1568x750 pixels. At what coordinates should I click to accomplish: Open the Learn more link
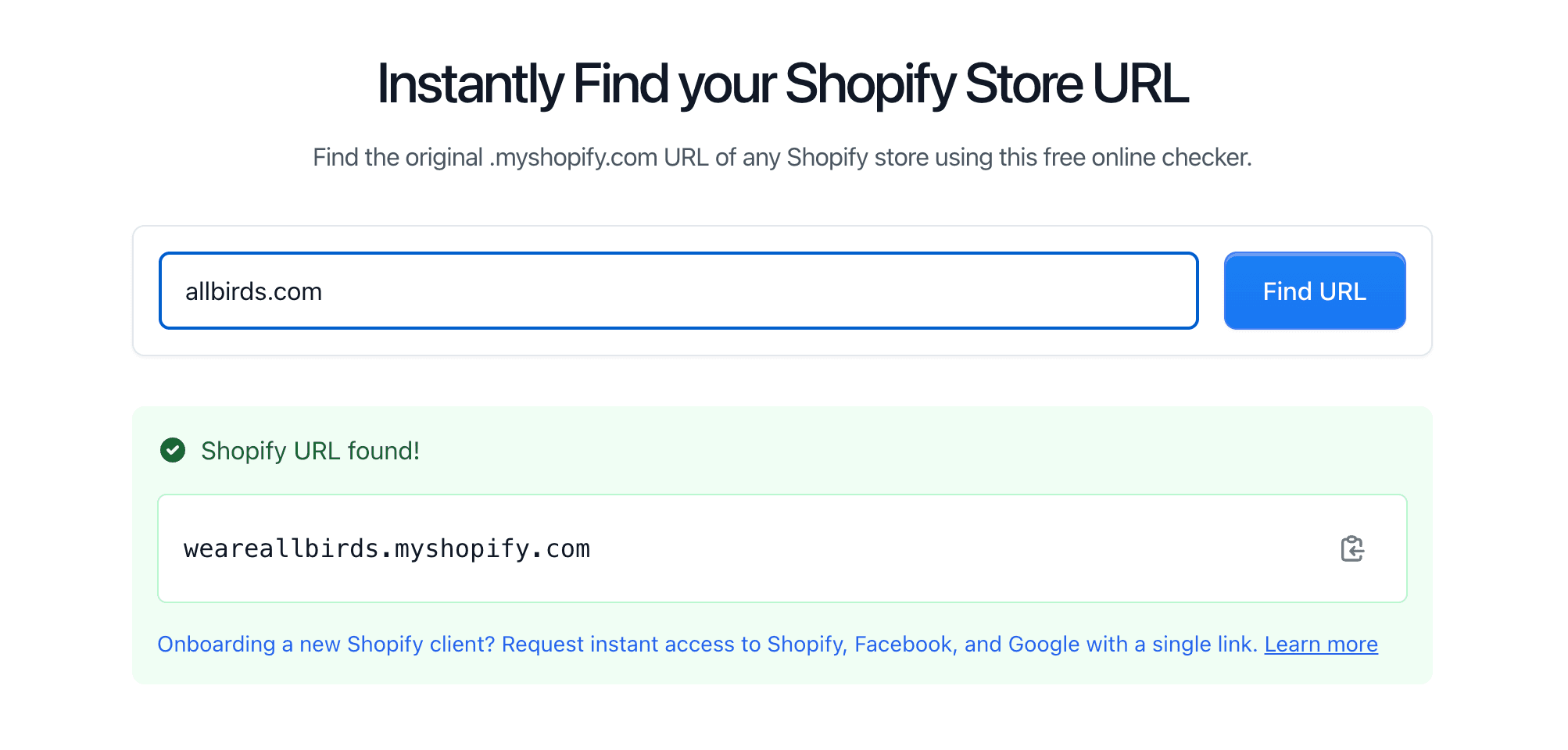click(x=1320, y=644)
